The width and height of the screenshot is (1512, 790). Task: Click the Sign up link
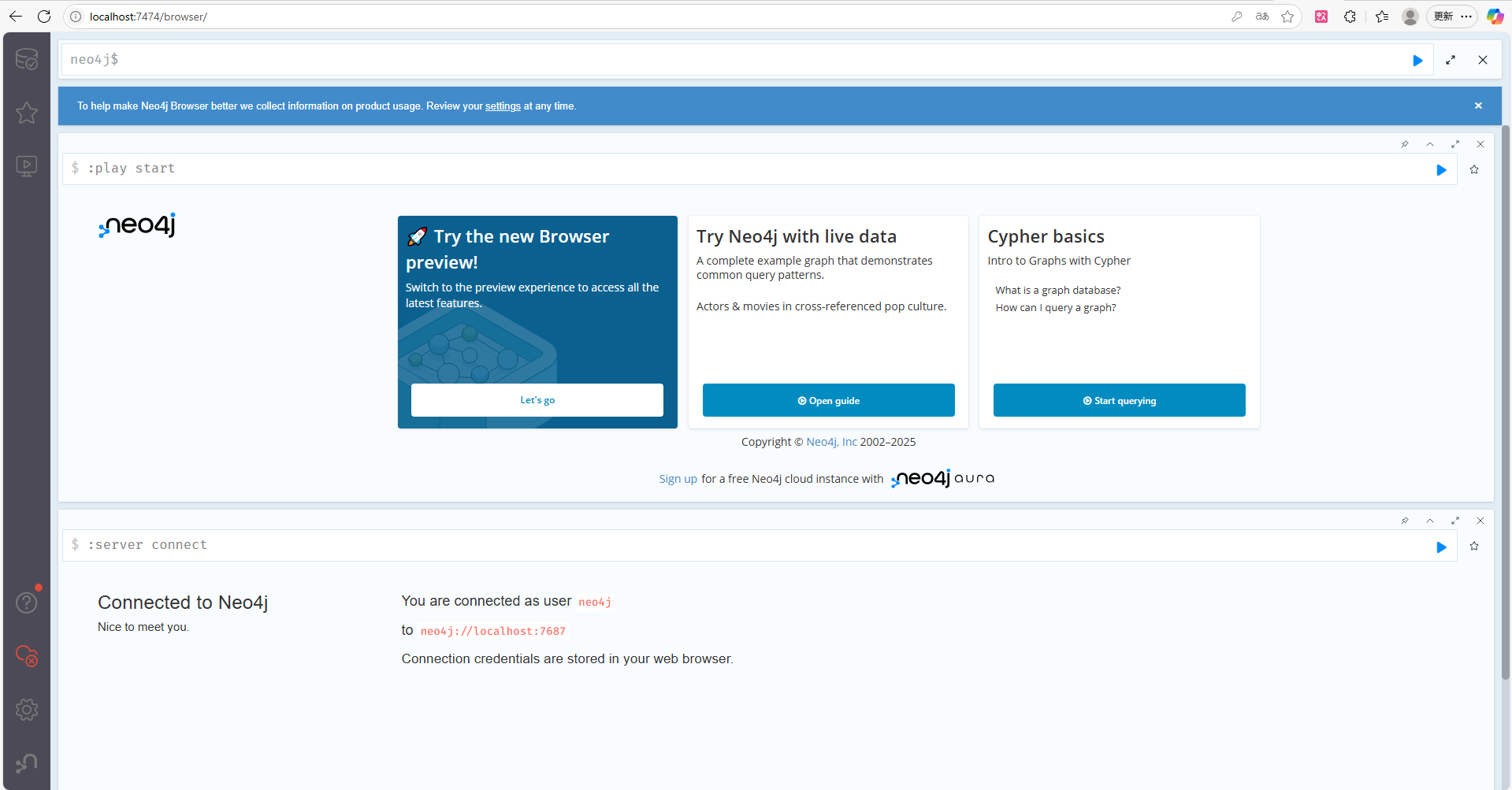(x=678, y=479)
